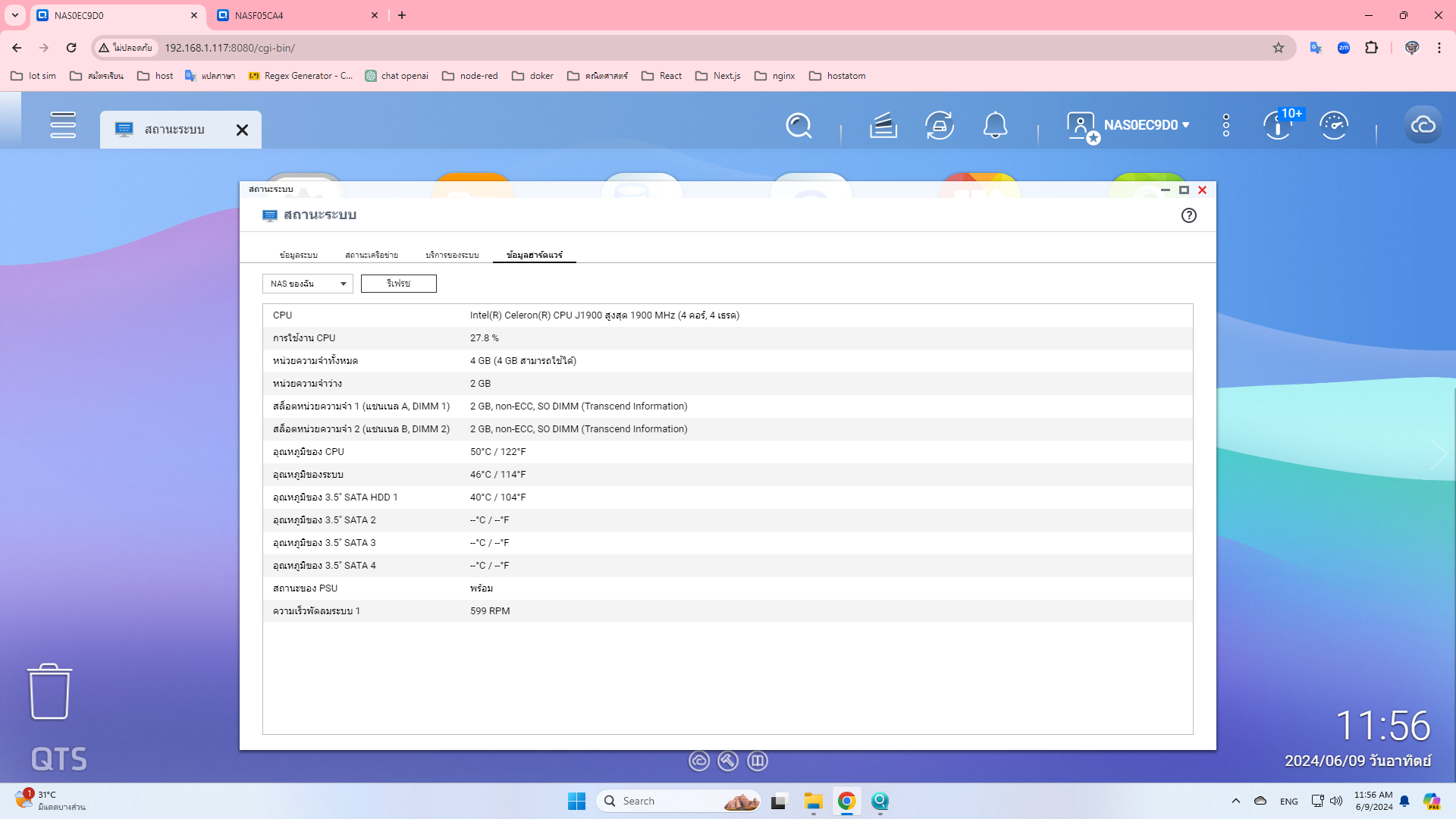Open the chat openai bookmark
This screenshot has height=819, width=1456.
pos(397,76)
